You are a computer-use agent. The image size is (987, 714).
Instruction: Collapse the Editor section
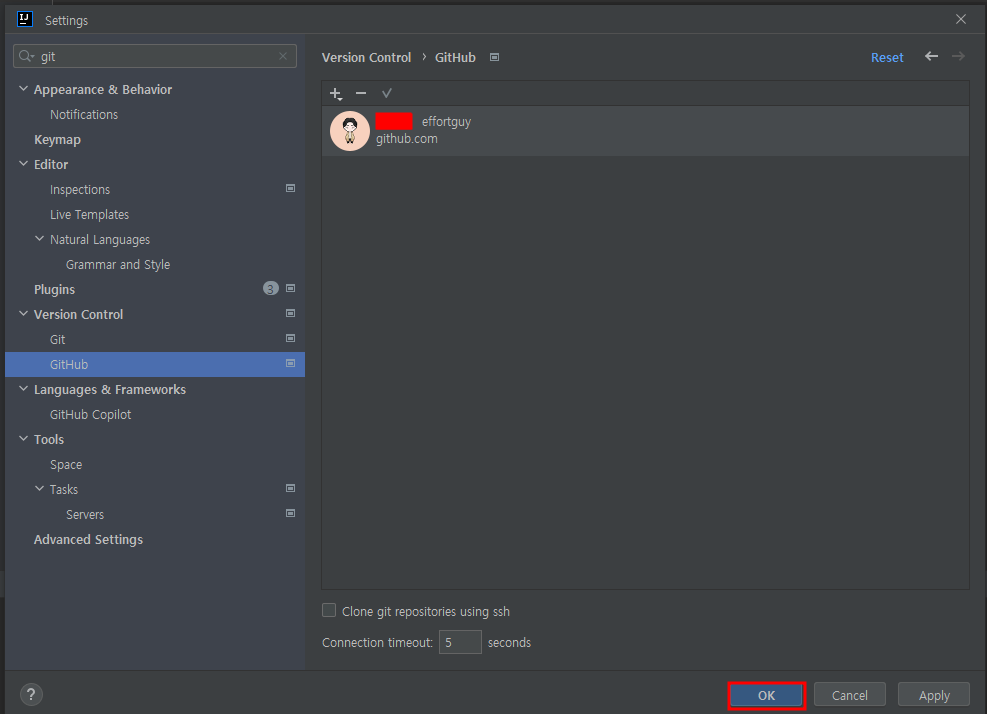(x=23, y=164)
